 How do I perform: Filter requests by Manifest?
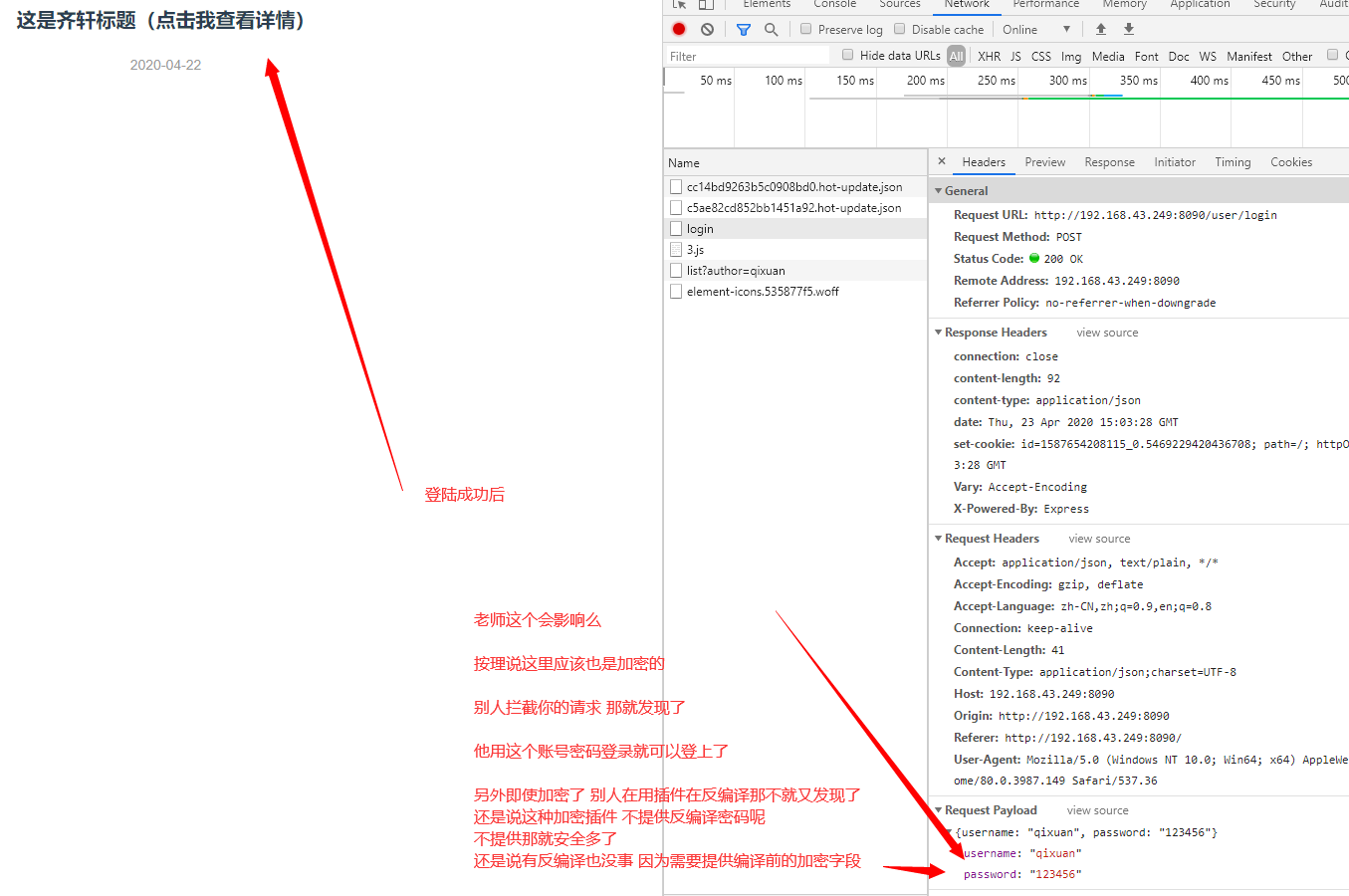1249,57
